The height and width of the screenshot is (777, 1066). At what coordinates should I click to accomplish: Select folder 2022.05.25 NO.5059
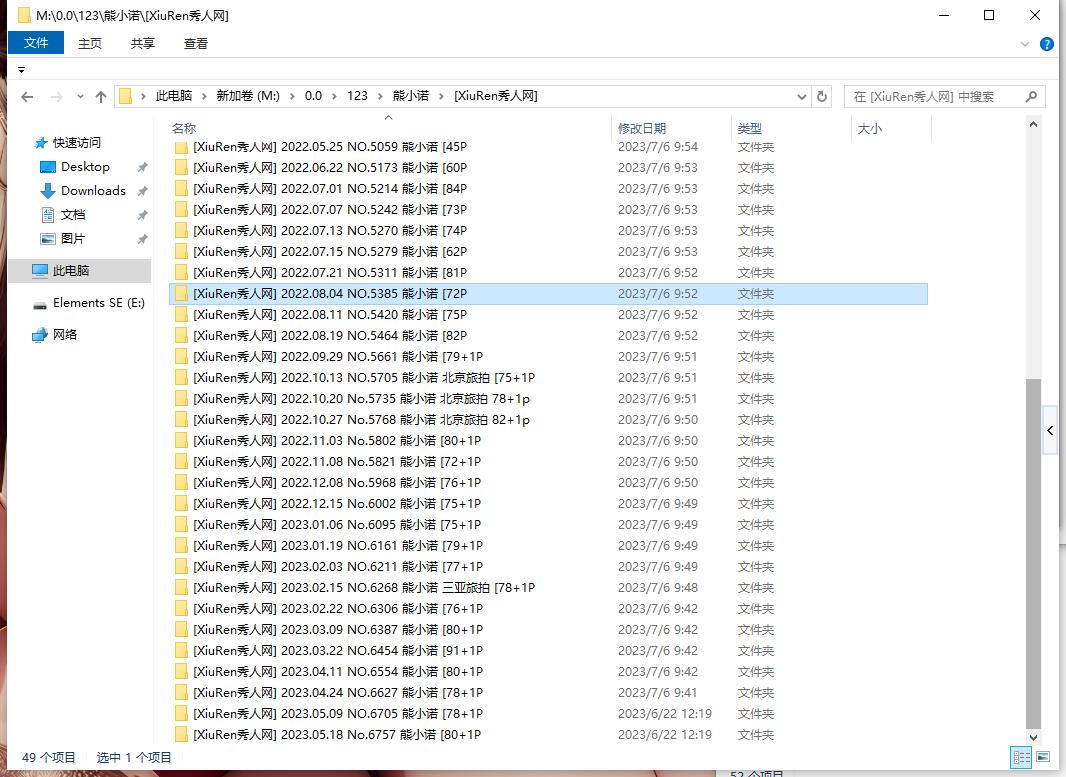point(549,147)
